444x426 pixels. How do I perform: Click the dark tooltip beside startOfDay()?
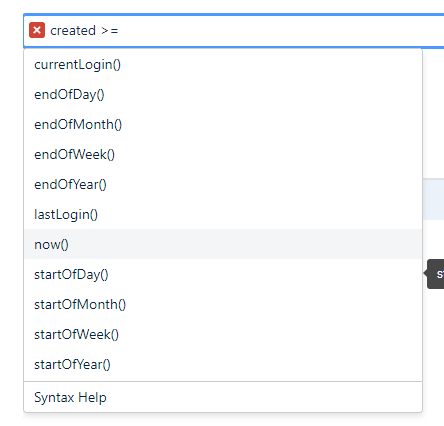pyautogui.click(x=435, y=274)
